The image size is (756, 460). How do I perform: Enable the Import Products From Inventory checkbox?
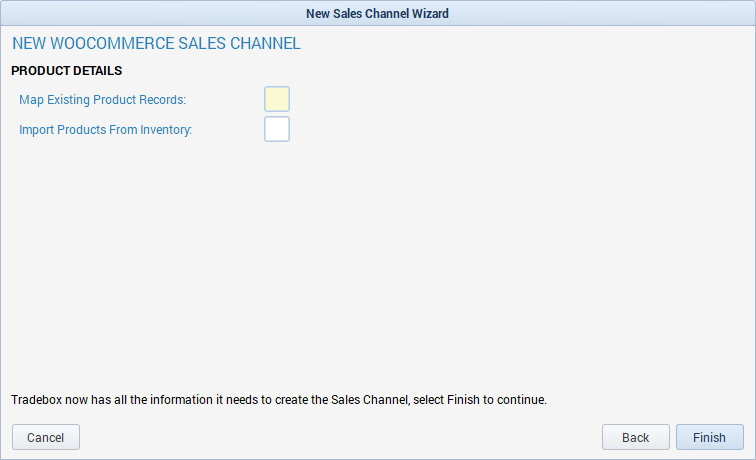(x=277, y=129)
